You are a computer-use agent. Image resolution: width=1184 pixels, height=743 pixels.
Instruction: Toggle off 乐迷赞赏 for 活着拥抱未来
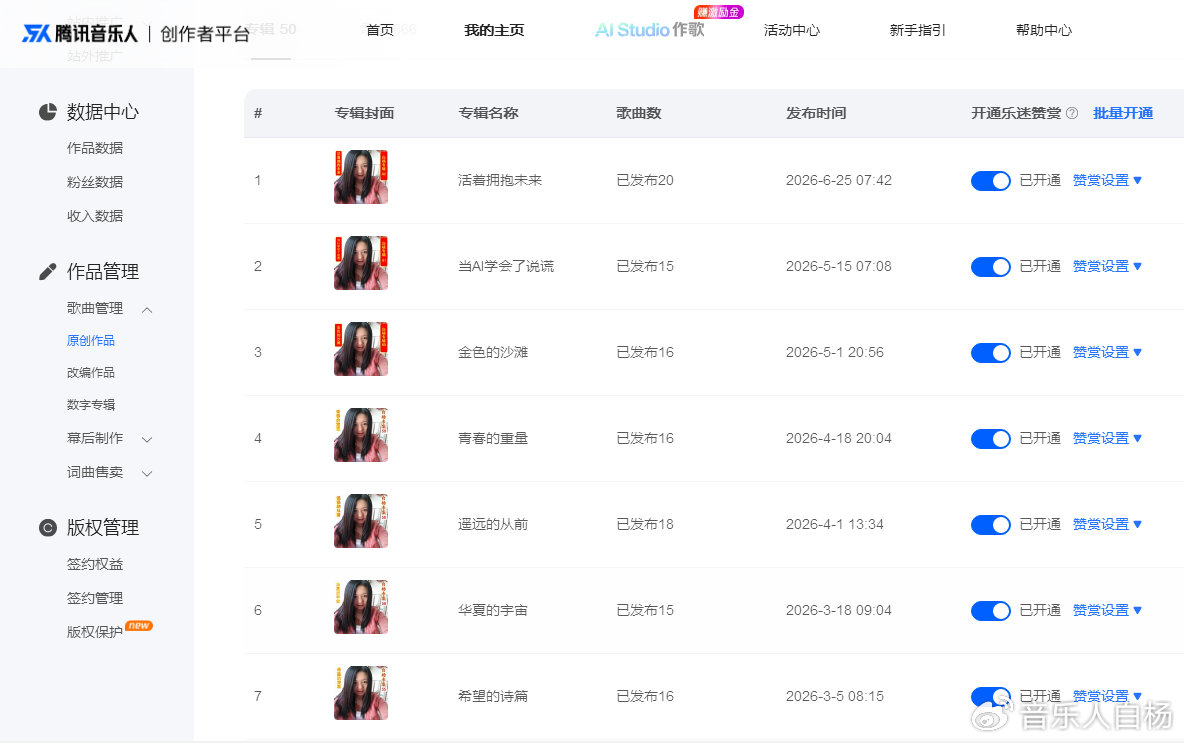[x=990, y=180]
